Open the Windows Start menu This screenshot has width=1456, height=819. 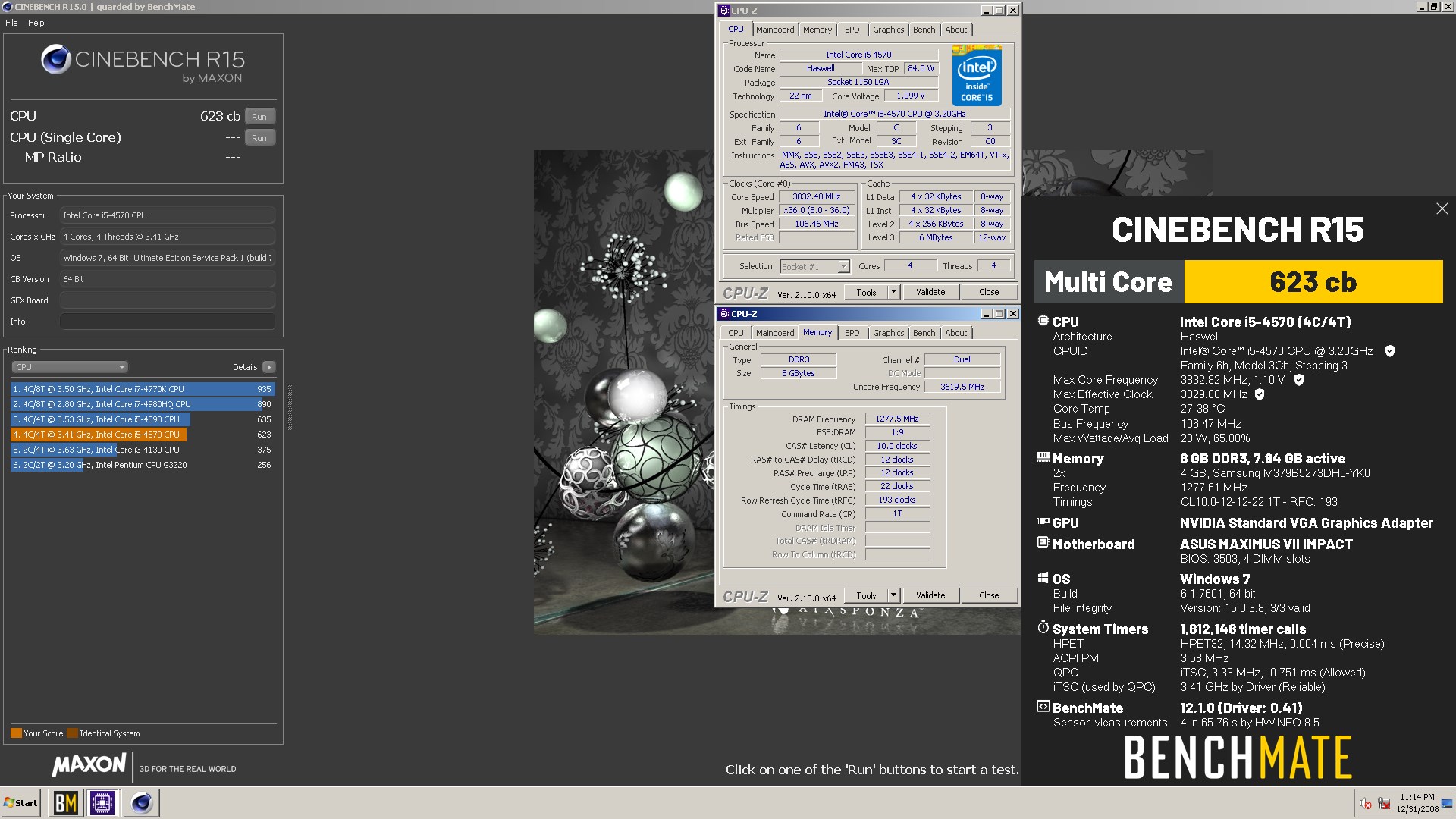tap(20, 802)
